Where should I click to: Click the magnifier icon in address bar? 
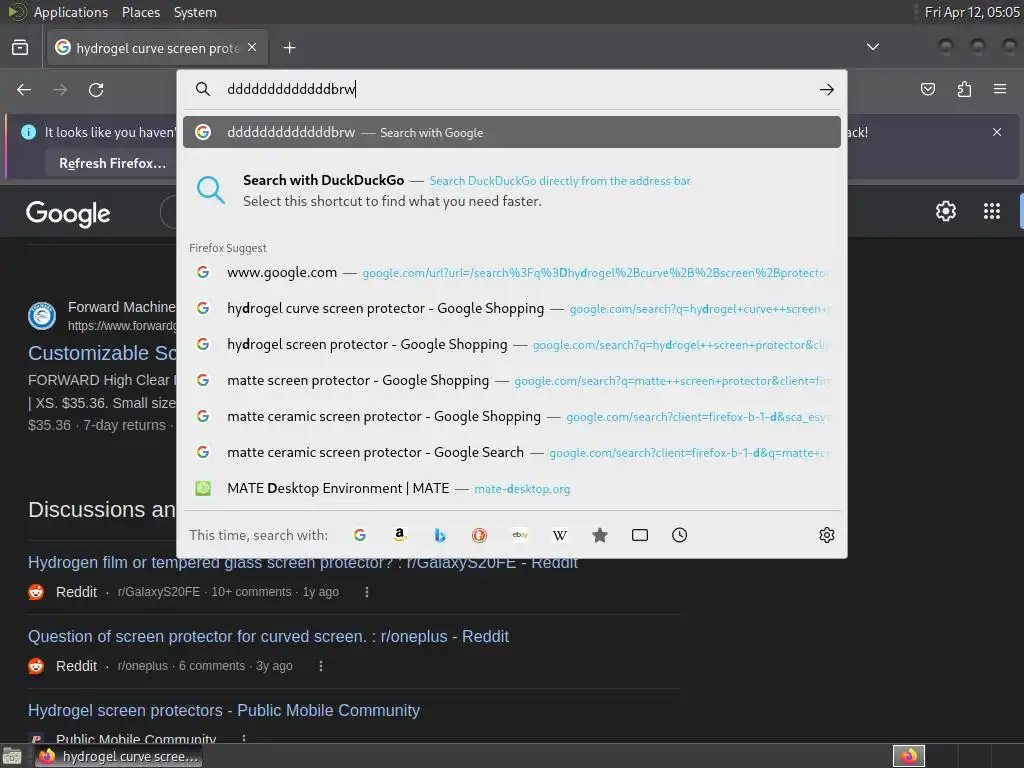203,89
